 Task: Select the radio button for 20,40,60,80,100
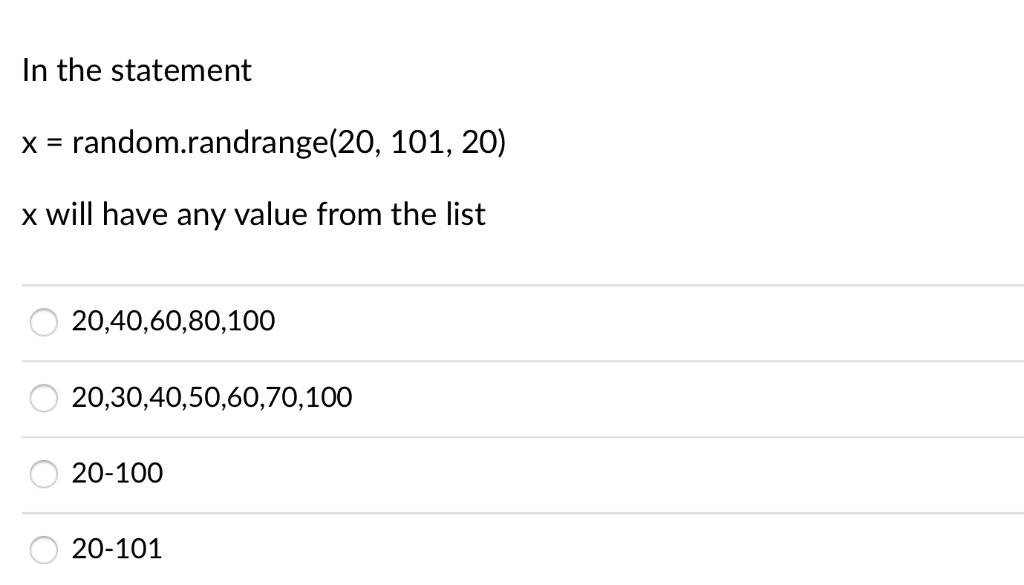pyautogui.click(x=43, y=322)
